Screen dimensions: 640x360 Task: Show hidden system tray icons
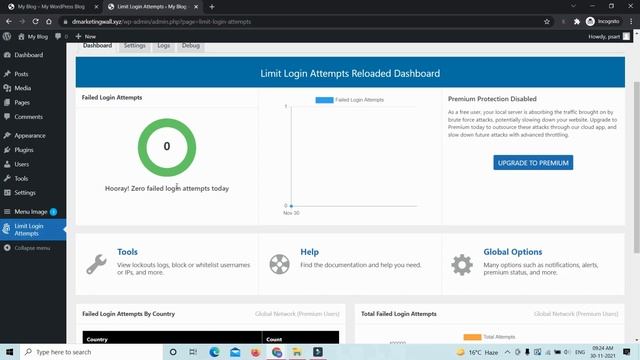pyautogui.click(x=507, y=352)
